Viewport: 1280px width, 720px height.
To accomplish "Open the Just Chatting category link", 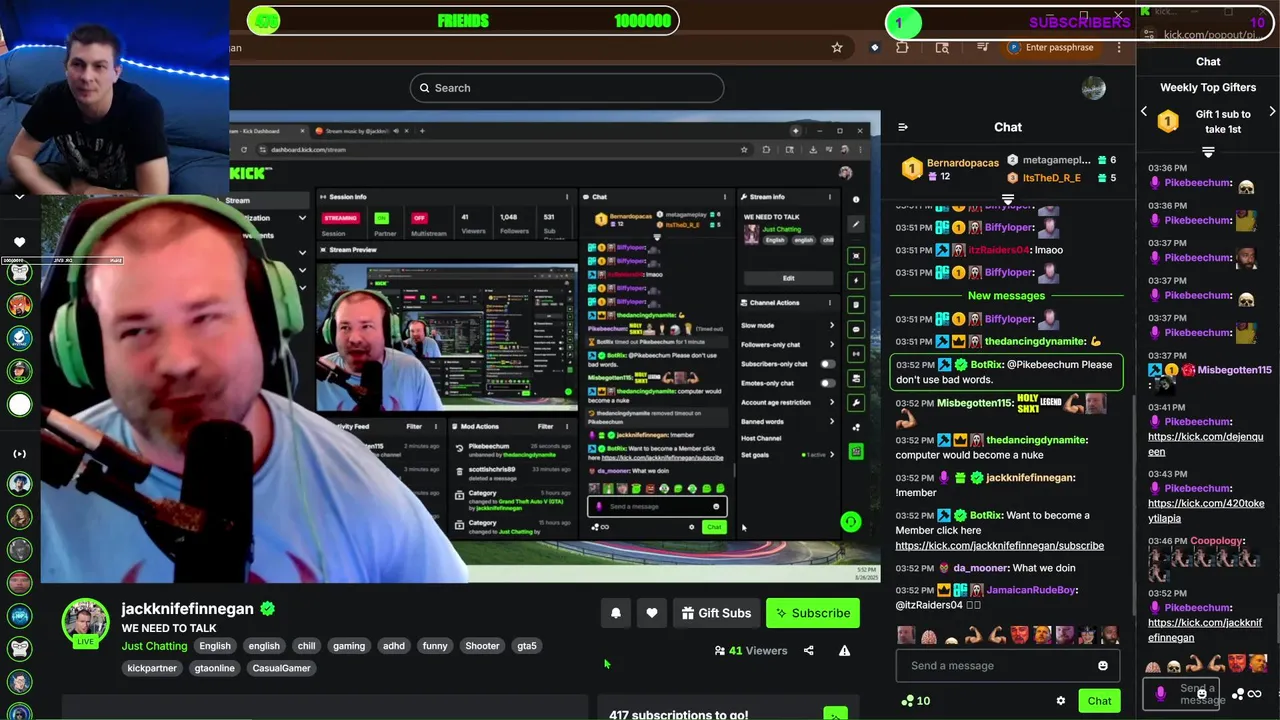I will (154, 646).
